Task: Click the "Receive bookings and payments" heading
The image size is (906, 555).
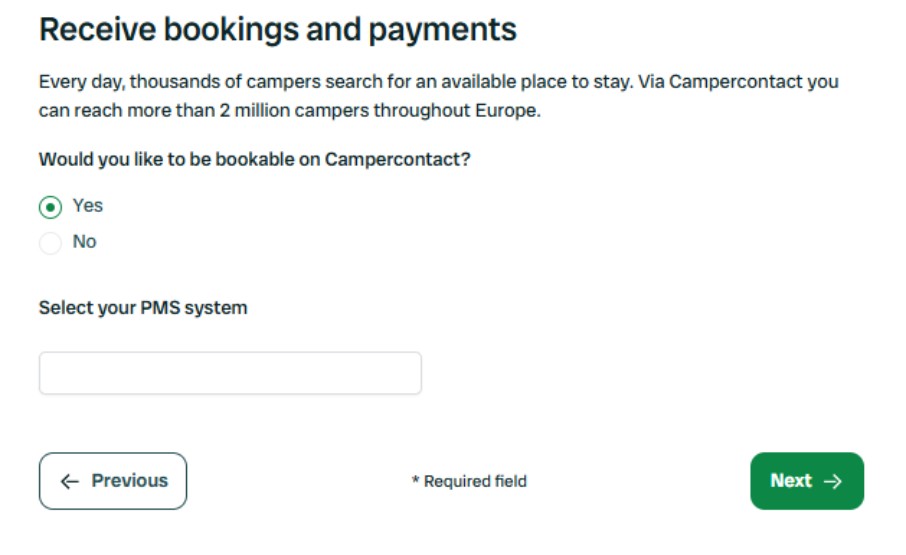Action: pyautogui.click(x=278, y=30)
